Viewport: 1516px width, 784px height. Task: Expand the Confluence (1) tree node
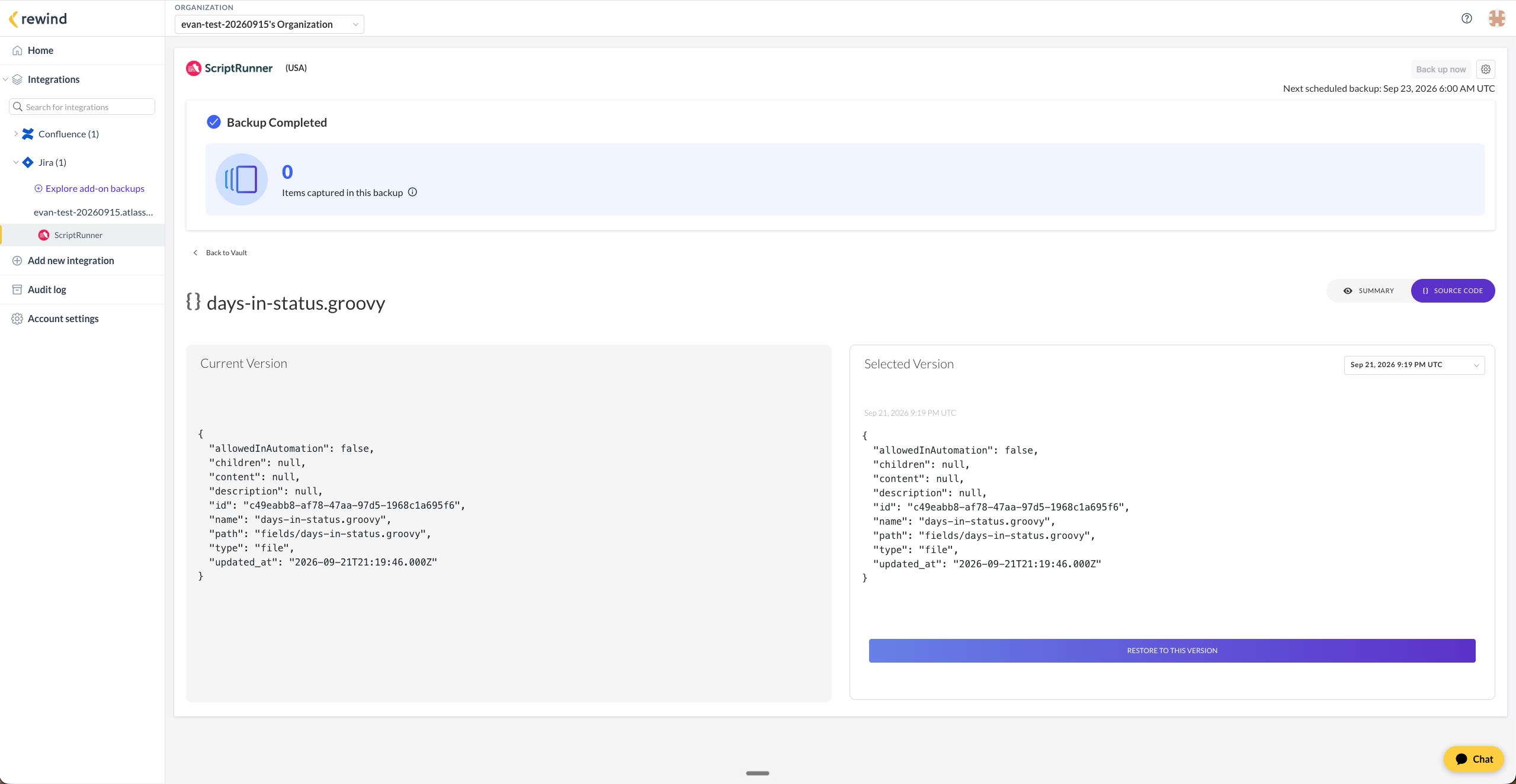point(15,134)
